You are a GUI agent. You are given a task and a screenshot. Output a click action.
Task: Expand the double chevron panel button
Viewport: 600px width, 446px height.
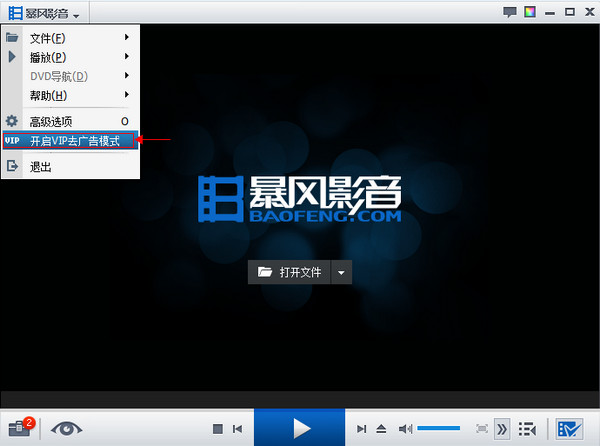501,429
